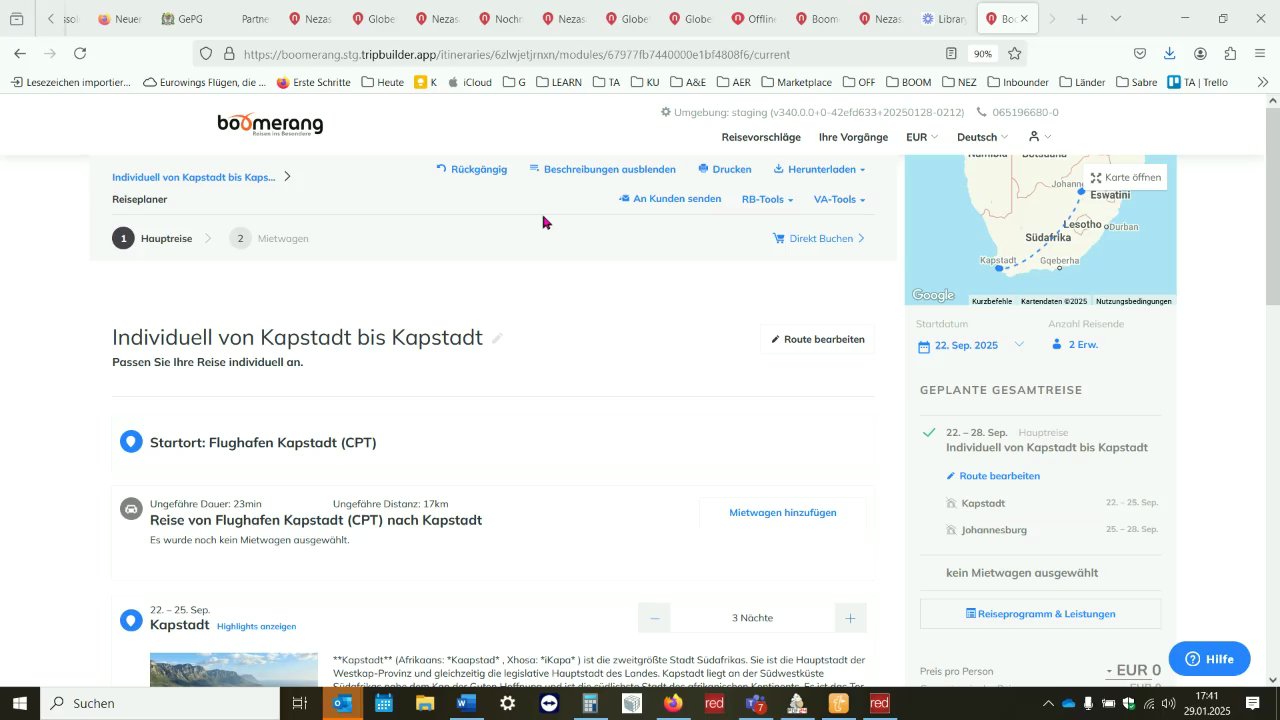Image resolution: width=1280 pixels, height=720 pixels.
Task: Click Mietwagen hinzufügen button
Action: 783,512
